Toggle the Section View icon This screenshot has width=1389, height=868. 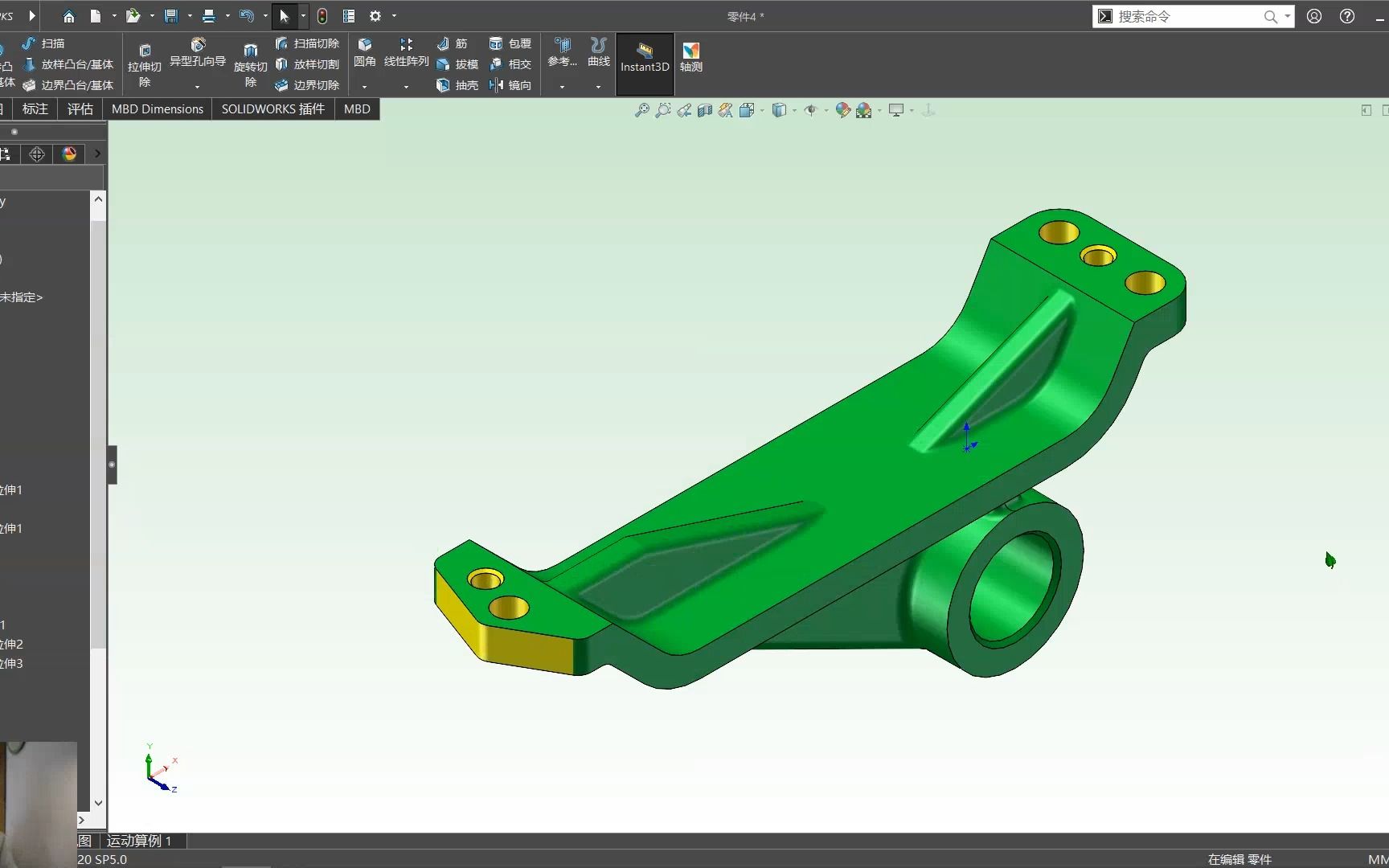705,110
